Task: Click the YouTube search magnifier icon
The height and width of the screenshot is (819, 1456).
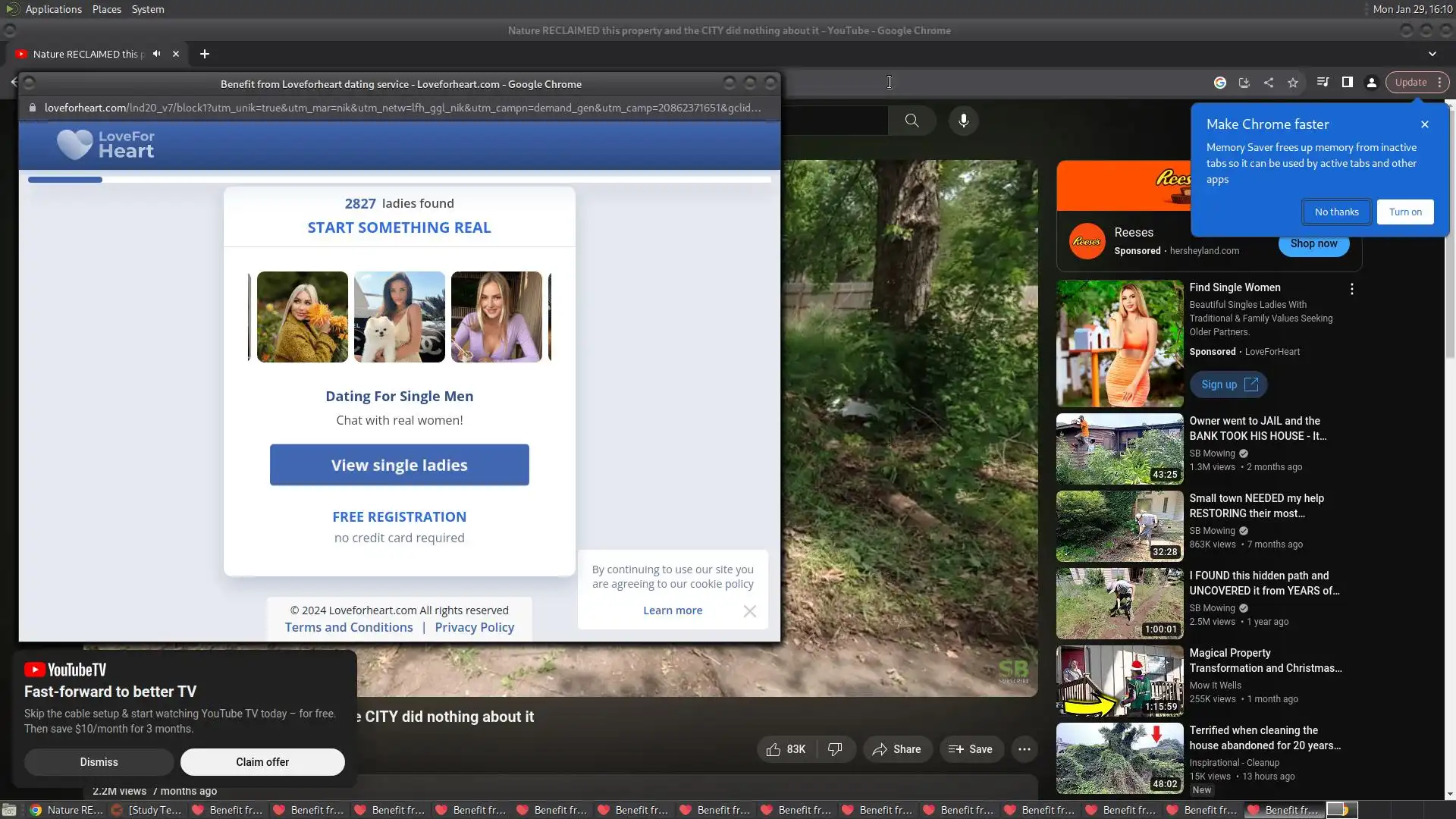Action: [912, 121]
